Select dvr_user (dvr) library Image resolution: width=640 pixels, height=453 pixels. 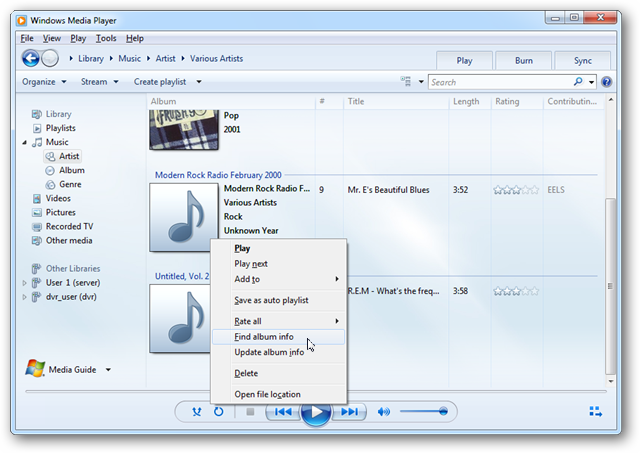click(x=71, y=297)
